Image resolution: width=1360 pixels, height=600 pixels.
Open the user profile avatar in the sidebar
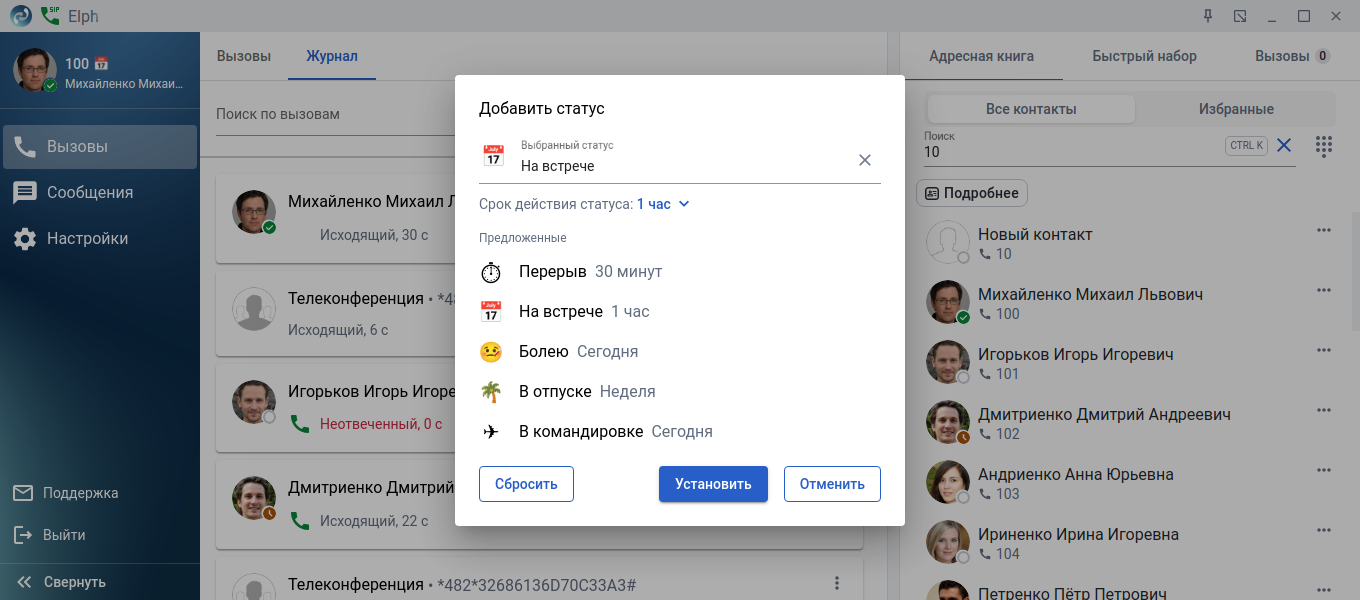click(x=34, y=70)
